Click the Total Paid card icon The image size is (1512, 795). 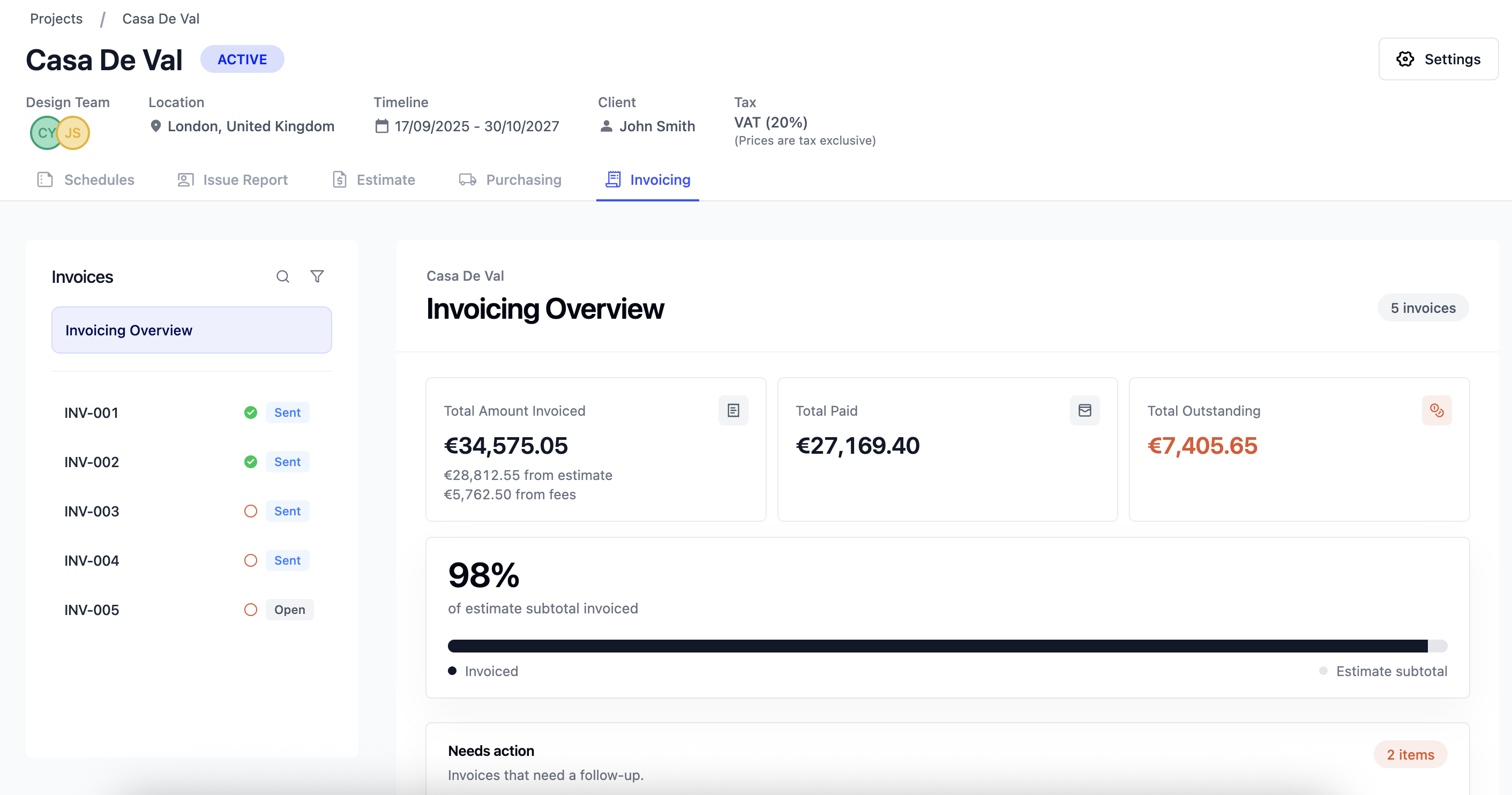pos(1084,410)
